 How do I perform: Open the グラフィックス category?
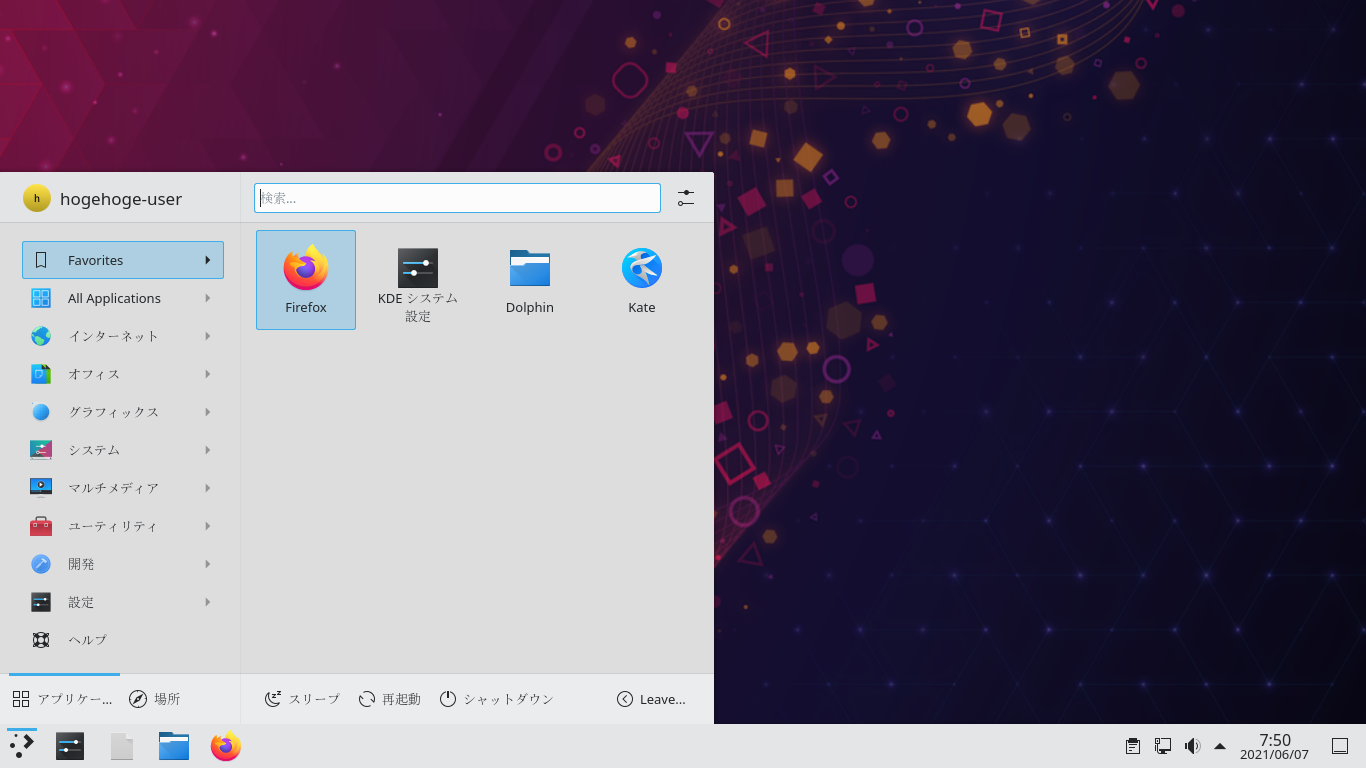(x=123, y=412)
